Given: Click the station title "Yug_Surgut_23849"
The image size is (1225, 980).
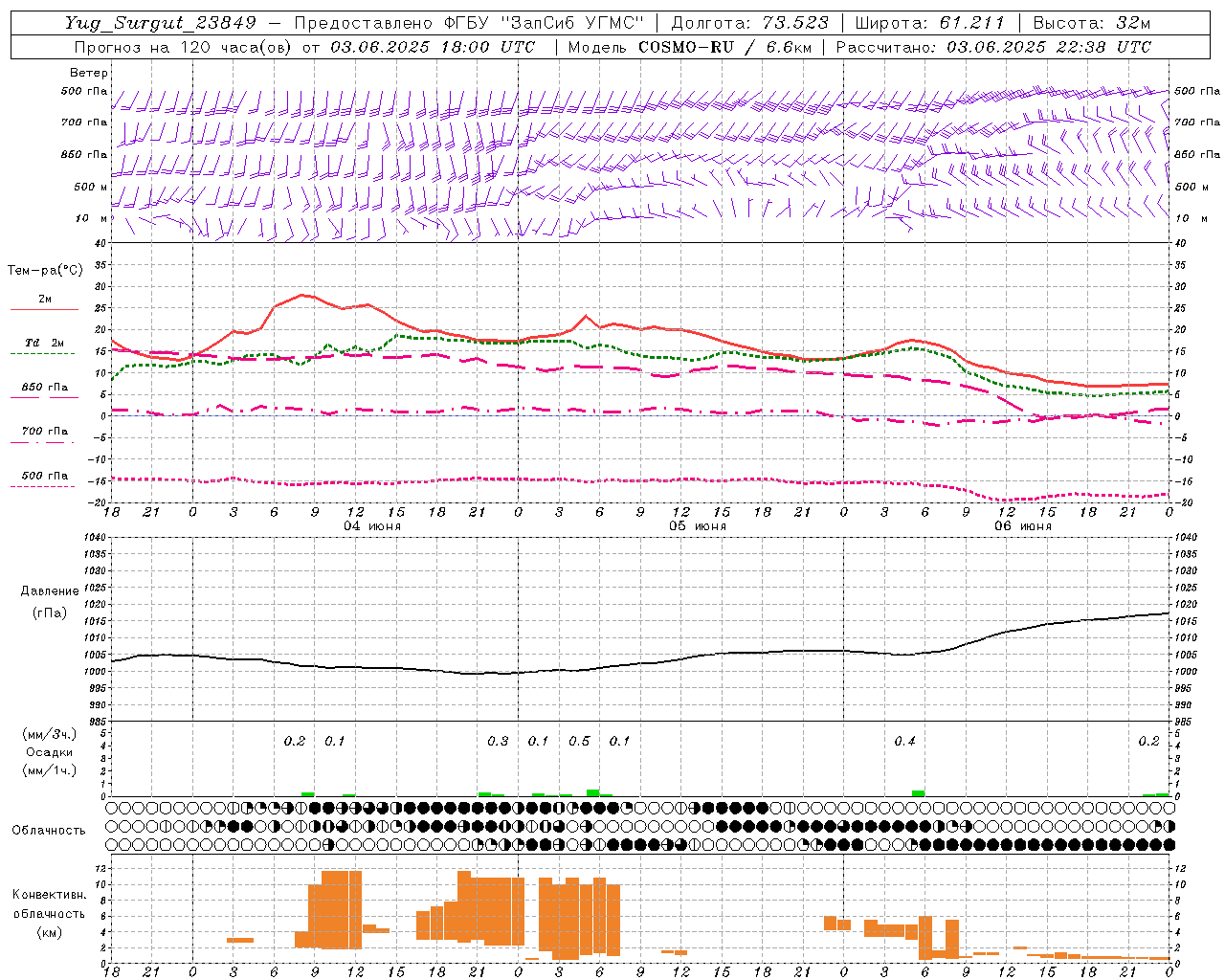Looking at the screenshot, I should [x=161, y=23].
